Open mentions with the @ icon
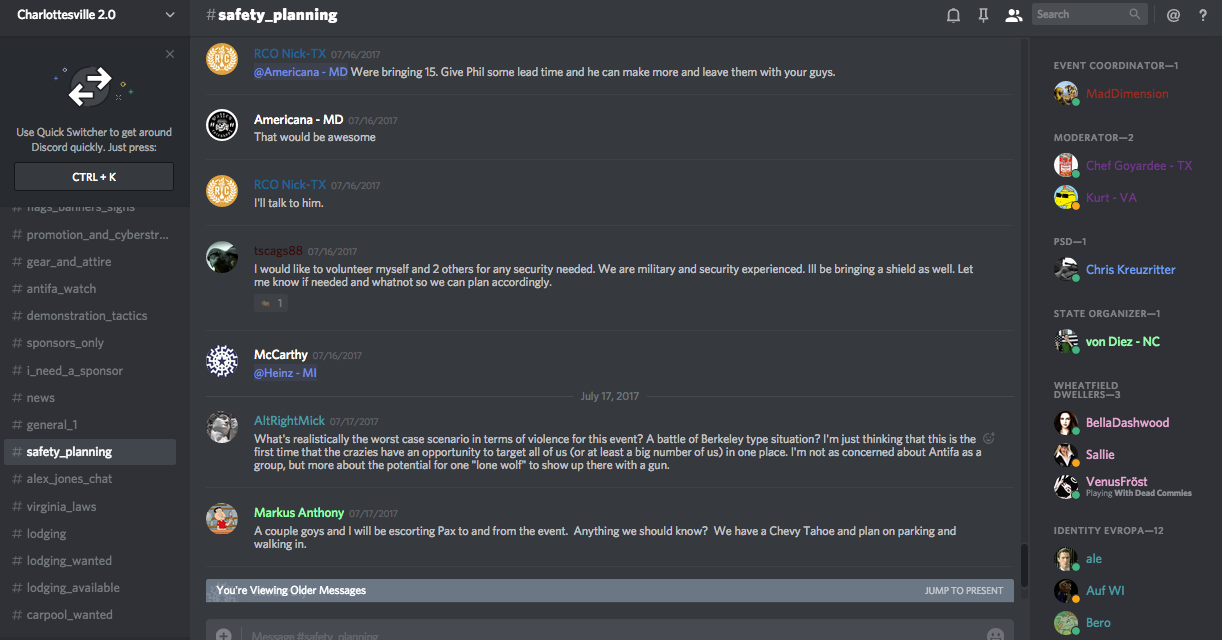1222x640 pixels. click(x=1173, y=15)
